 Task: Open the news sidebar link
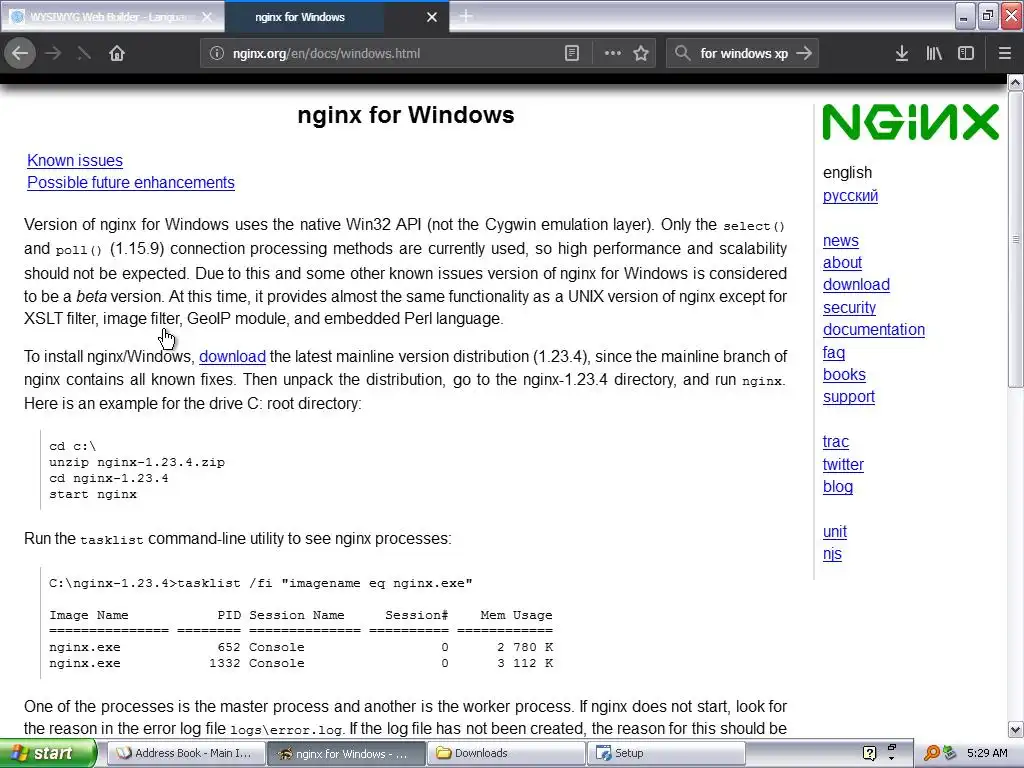(x=841, y=241)
